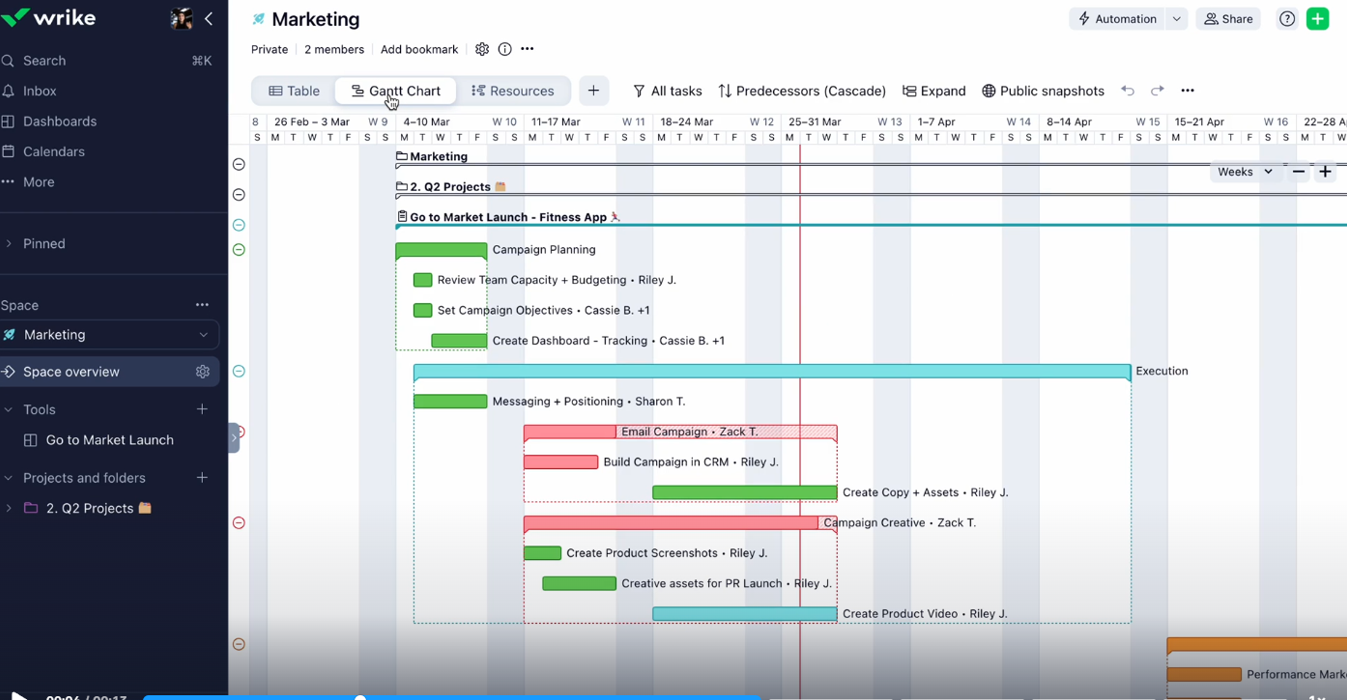Viewport: 1347px width, 700px height.
Task: Click the green plus create button
Action: [1317, 19]
